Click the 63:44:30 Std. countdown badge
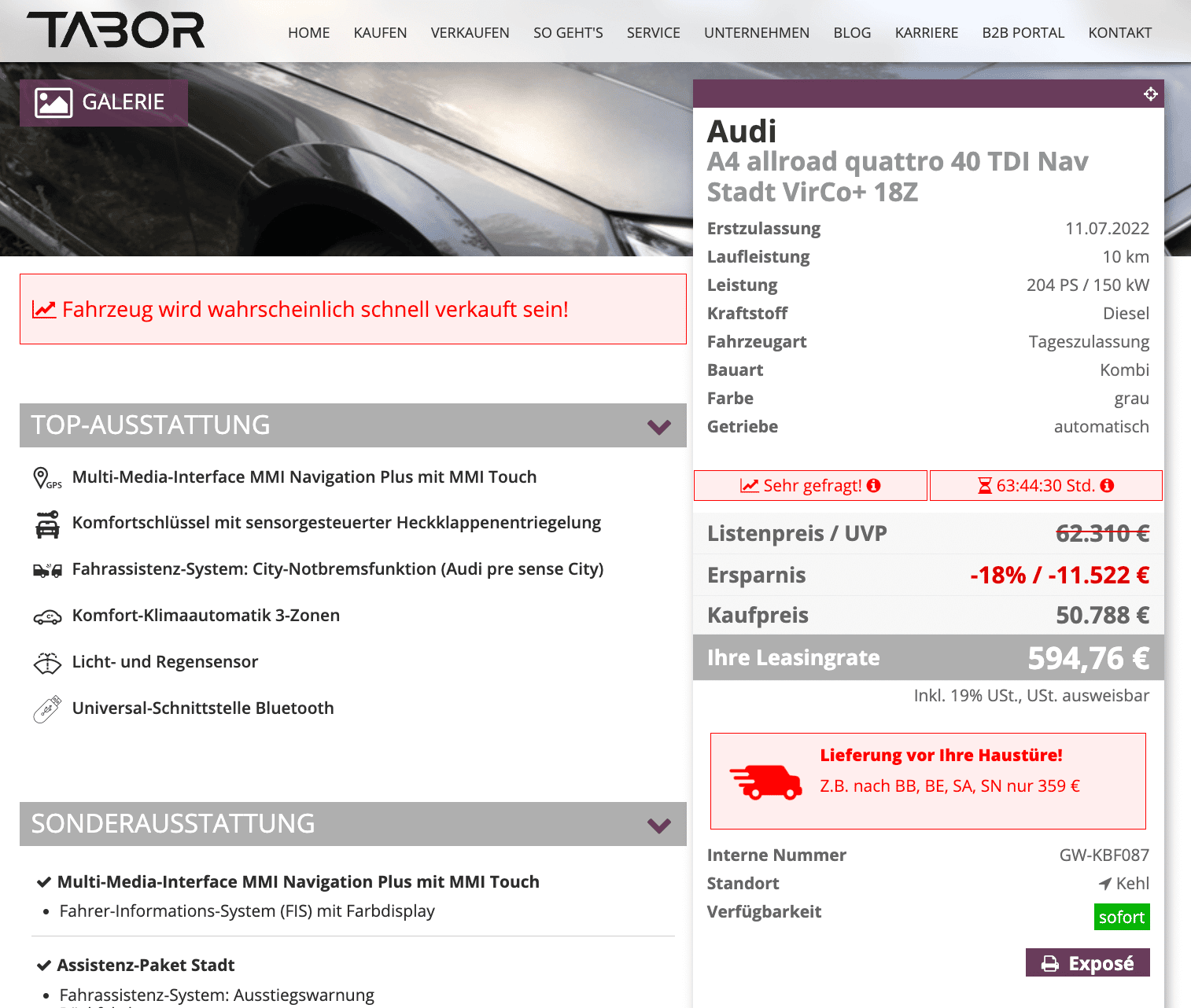 coord(1045,486)
